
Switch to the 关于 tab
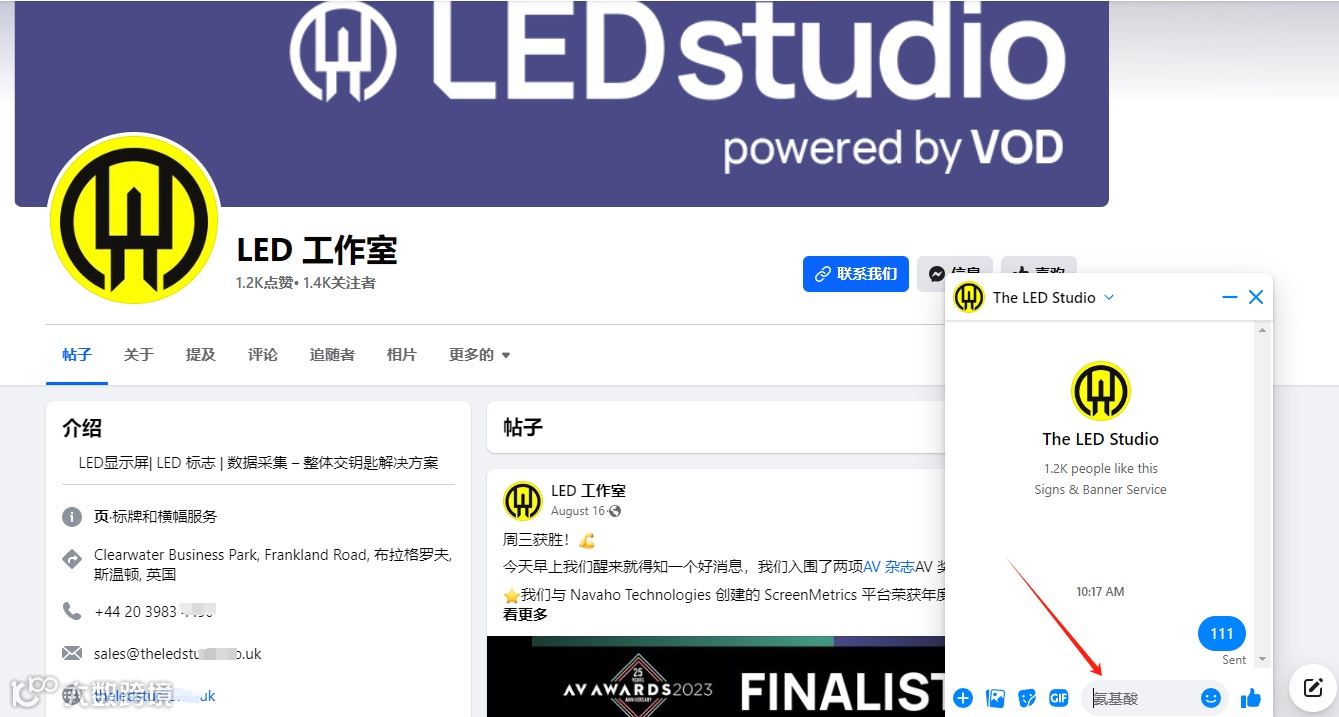(x=139, y=355)
